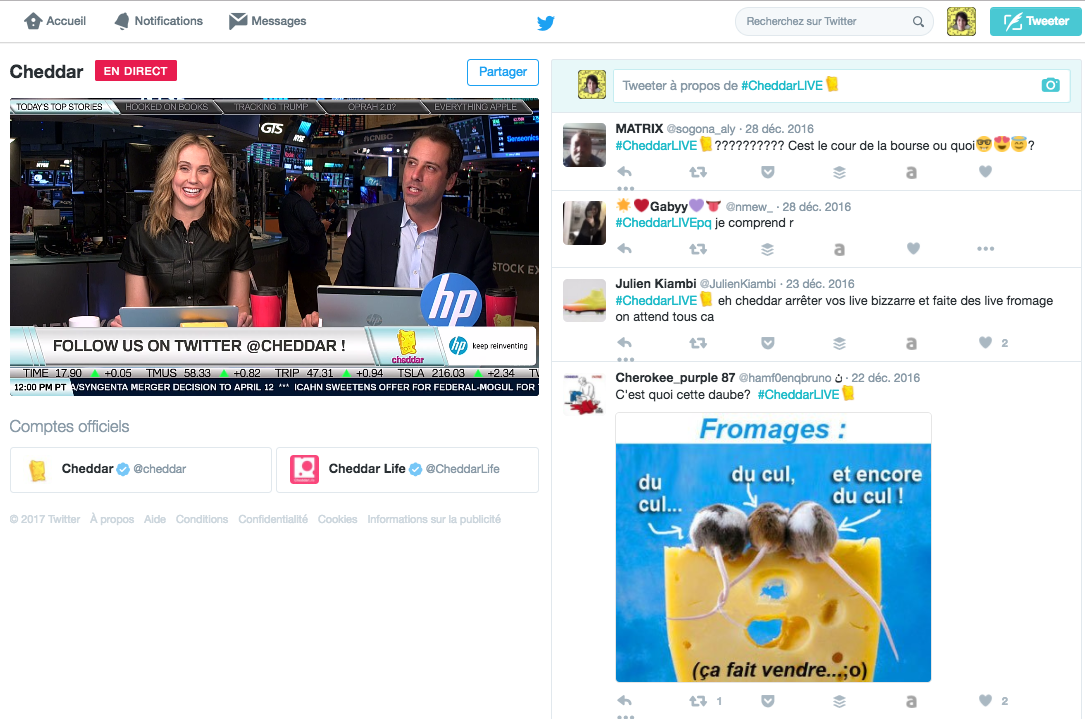
Task: Open more options dots under Julien Kiambi's tweet
Action: pos(626,359)
